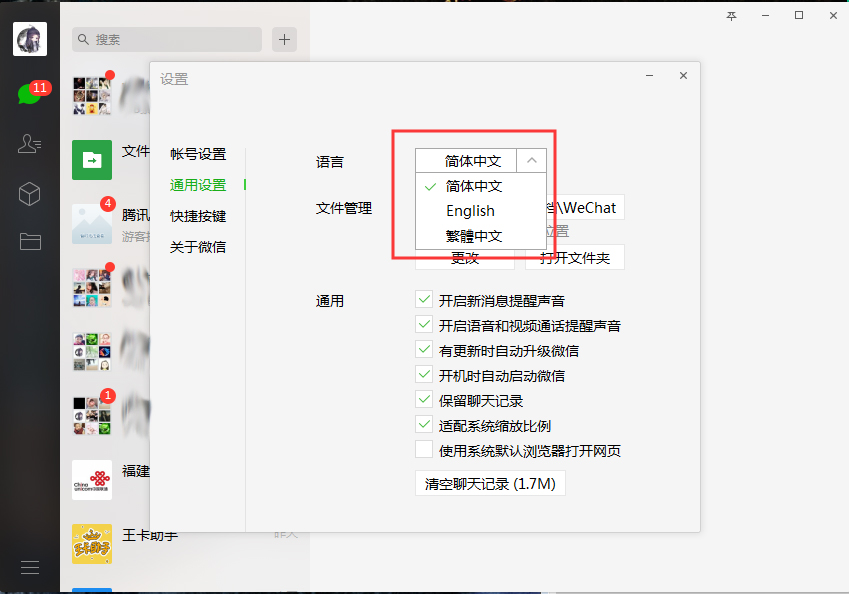This screenshot has width=849, height=594.
Task: Select English from the language dropdown
Action: click(x=470, y=211)
